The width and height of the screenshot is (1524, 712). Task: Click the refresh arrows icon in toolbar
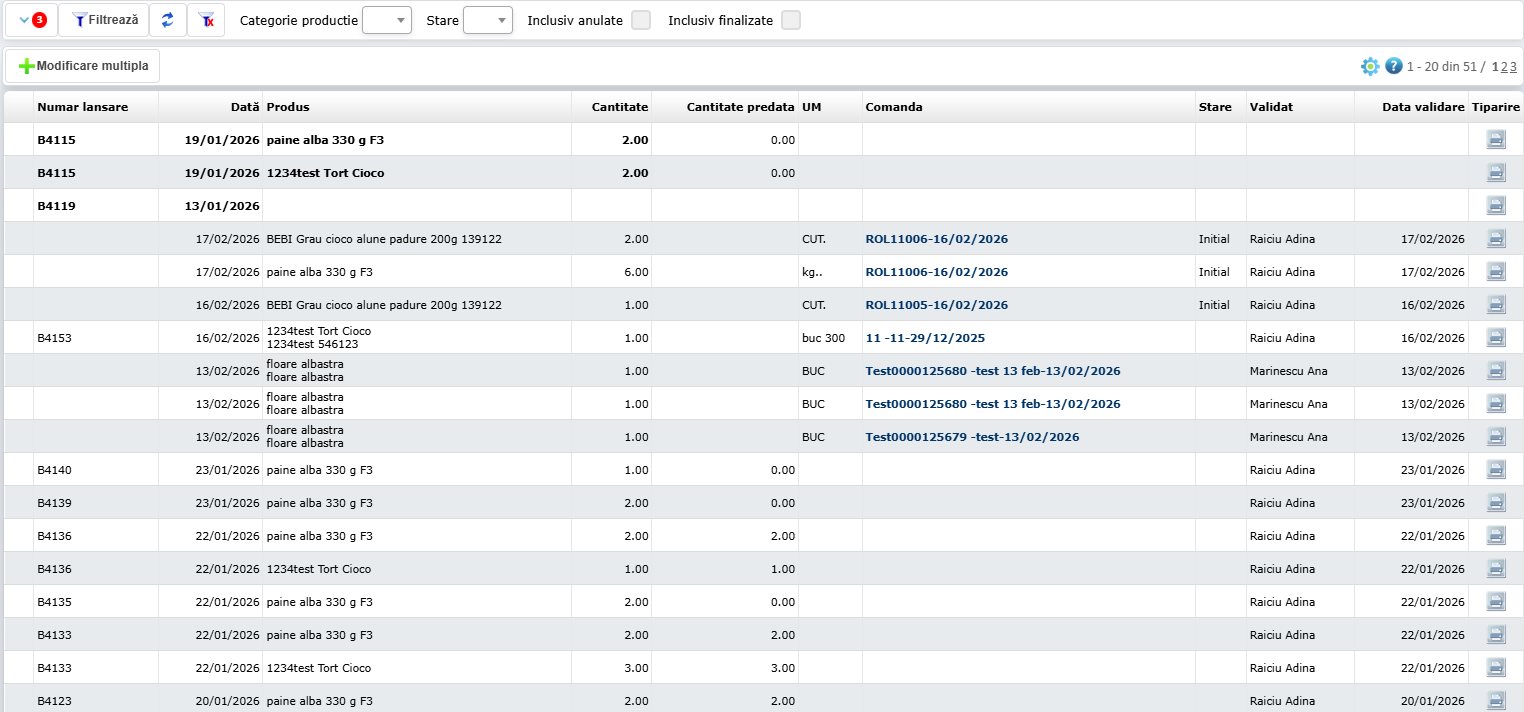(167, 20)
